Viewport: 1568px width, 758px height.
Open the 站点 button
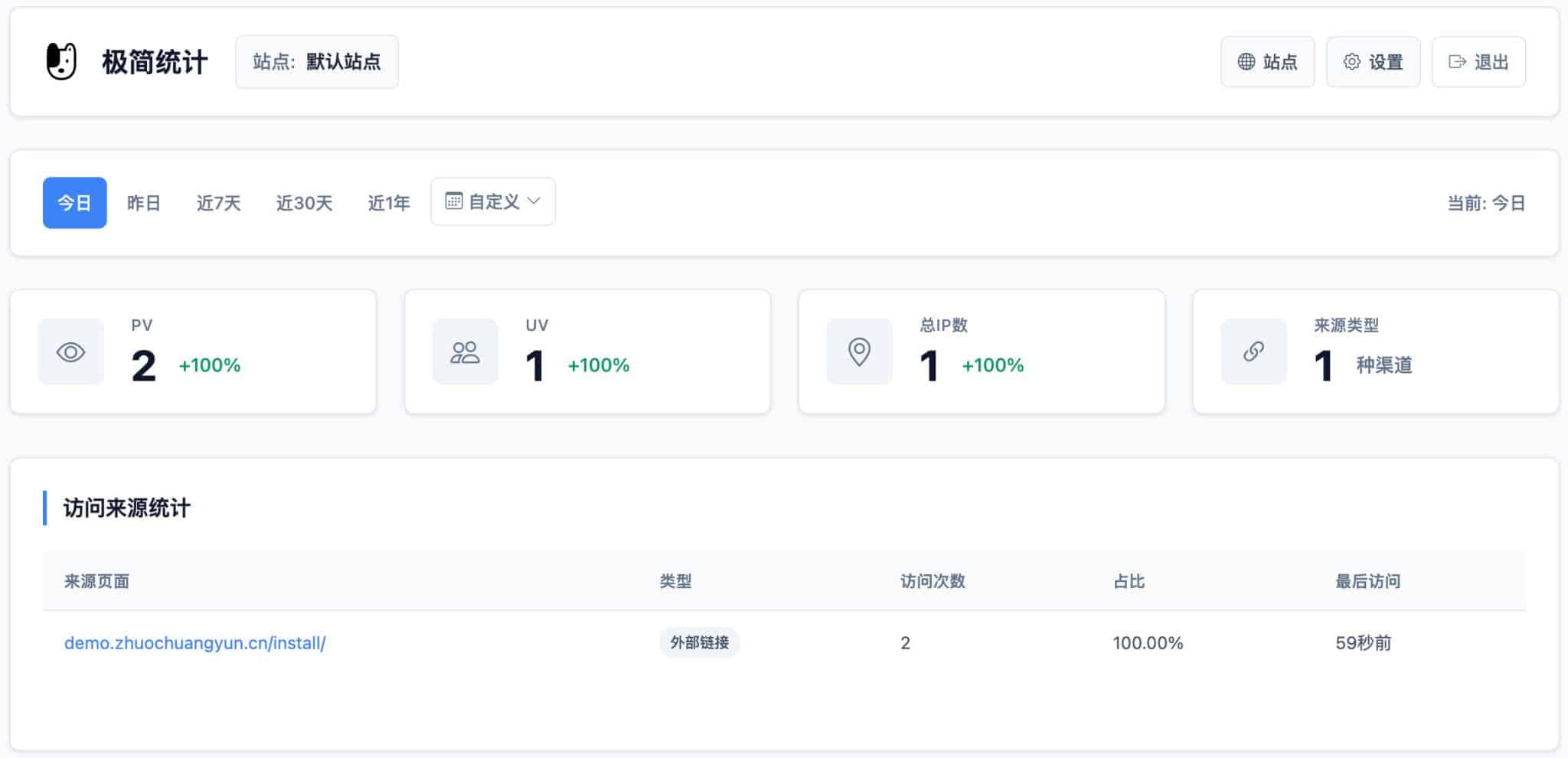(x=1267, y=62)
